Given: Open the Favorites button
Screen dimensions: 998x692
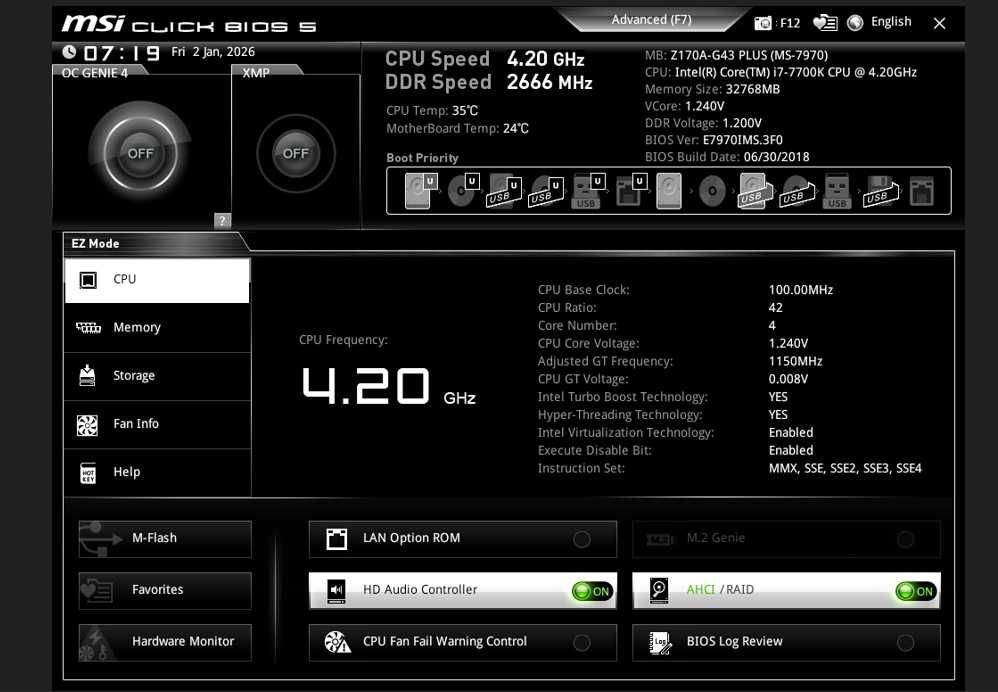Looking at the screenshot, I should click(x=165, y=590).
